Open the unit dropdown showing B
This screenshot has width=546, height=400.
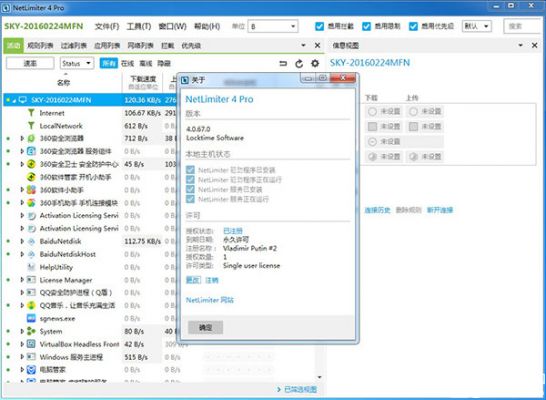pos(273,26)
